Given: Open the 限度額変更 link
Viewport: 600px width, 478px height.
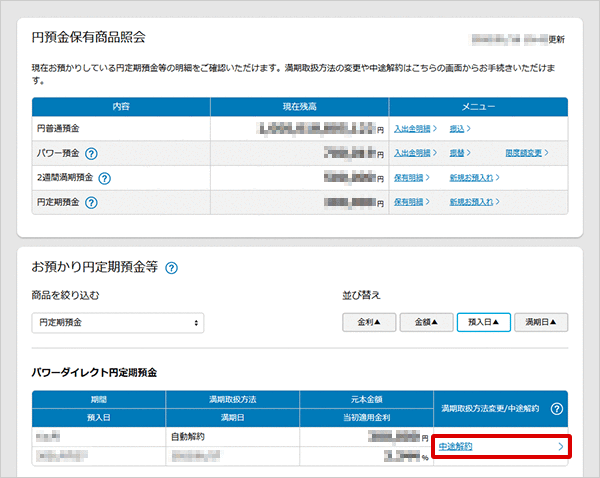Looking at the screenshot, I should [527, 153].
